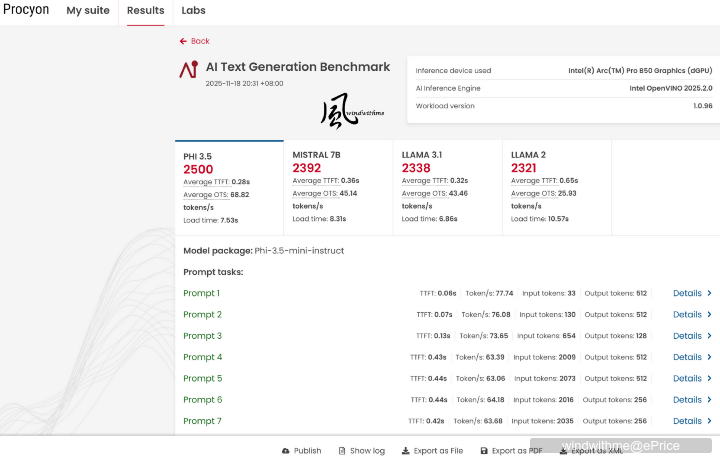Expand details chevron for Prompt 4

click(x=709, y=357)
